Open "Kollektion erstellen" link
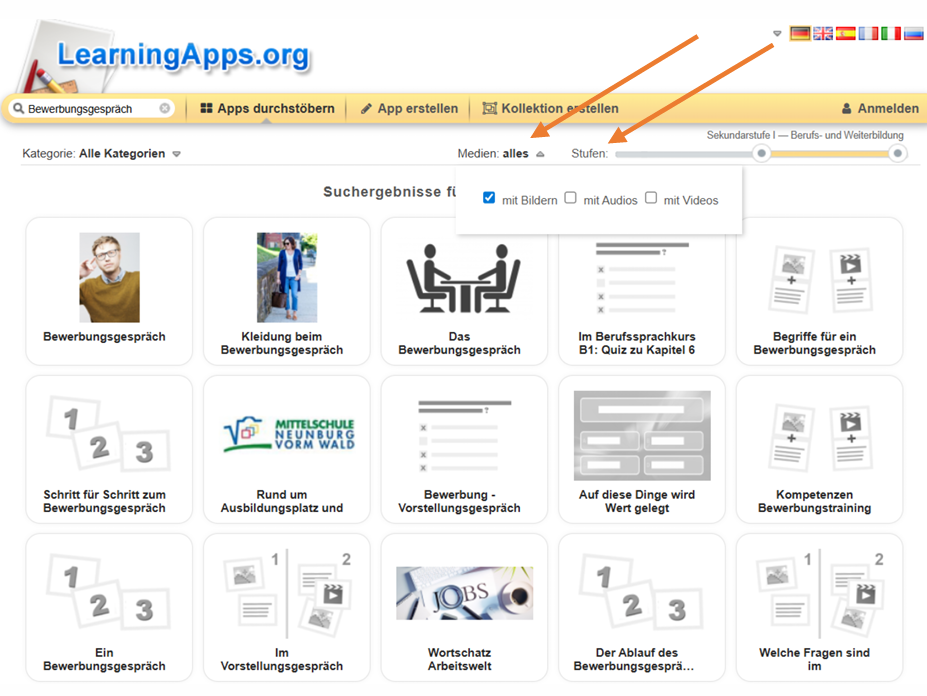The height and width of the screenshot is (696, 927). pyautogui.click(x=550, y=108)
